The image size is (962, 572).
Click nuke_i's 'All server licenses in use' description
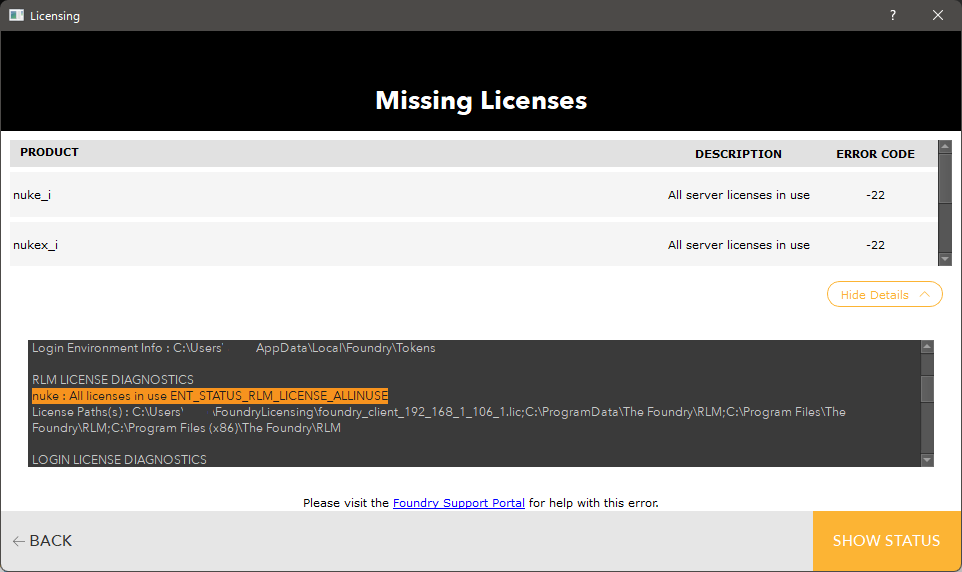point(739,195)
